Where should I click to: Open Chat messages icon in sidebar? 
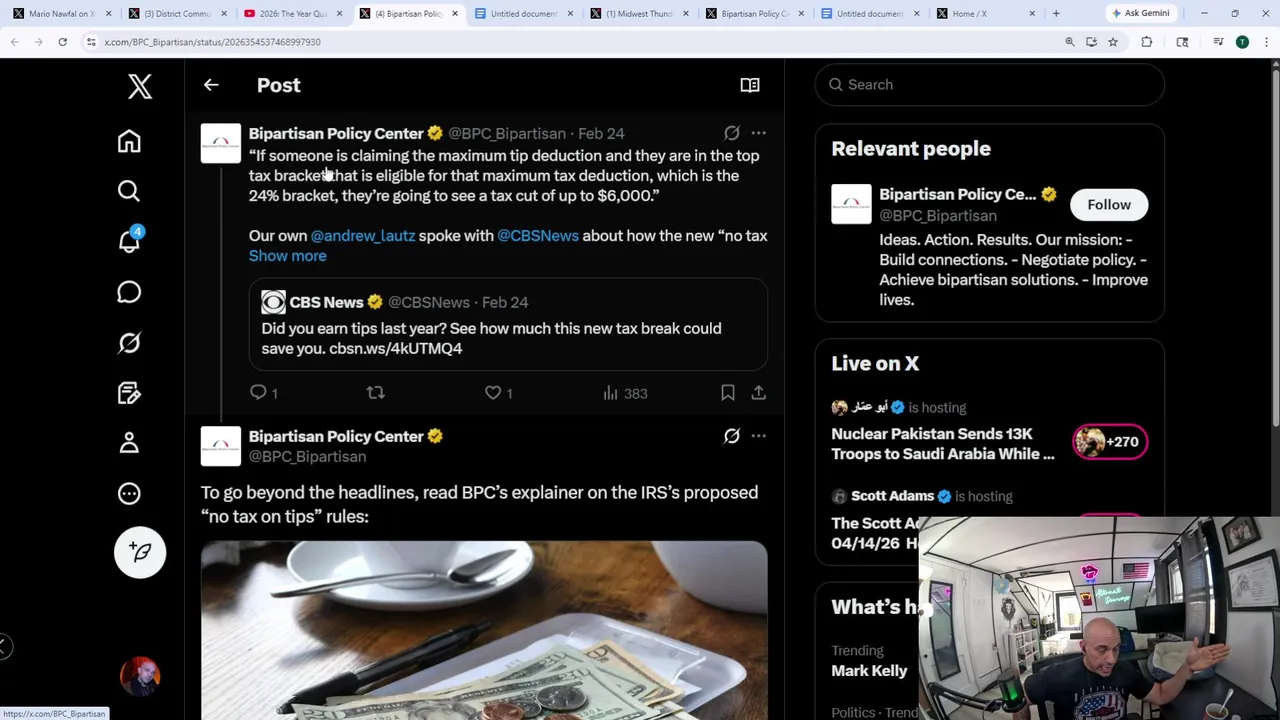click(129, 292)
